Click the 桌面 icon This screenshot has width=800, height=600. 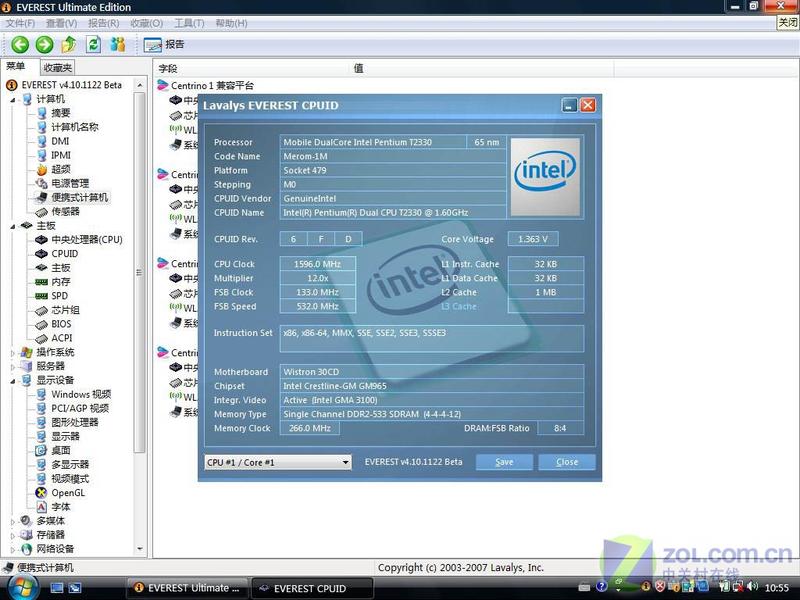(x=42, y=451)
